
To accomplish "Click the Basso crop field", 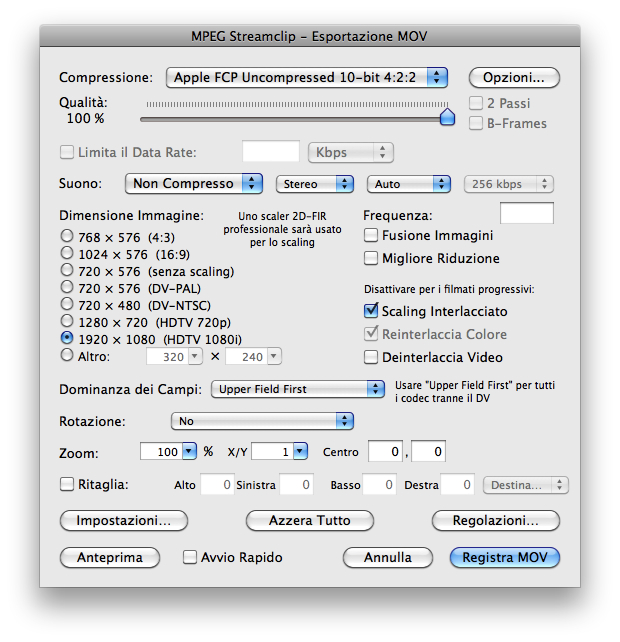I will pos(379,484).
